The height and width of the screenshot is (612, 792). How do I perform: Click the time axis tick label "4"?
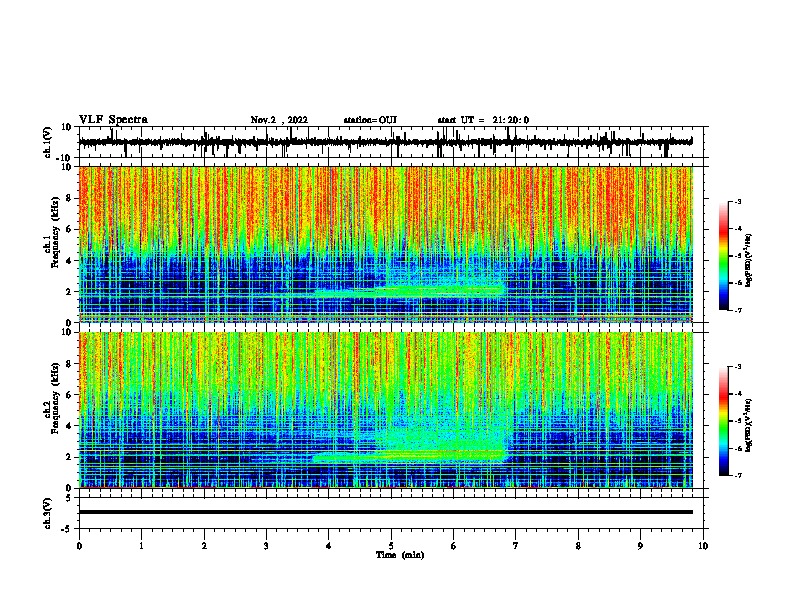click(x=329, y=546)
